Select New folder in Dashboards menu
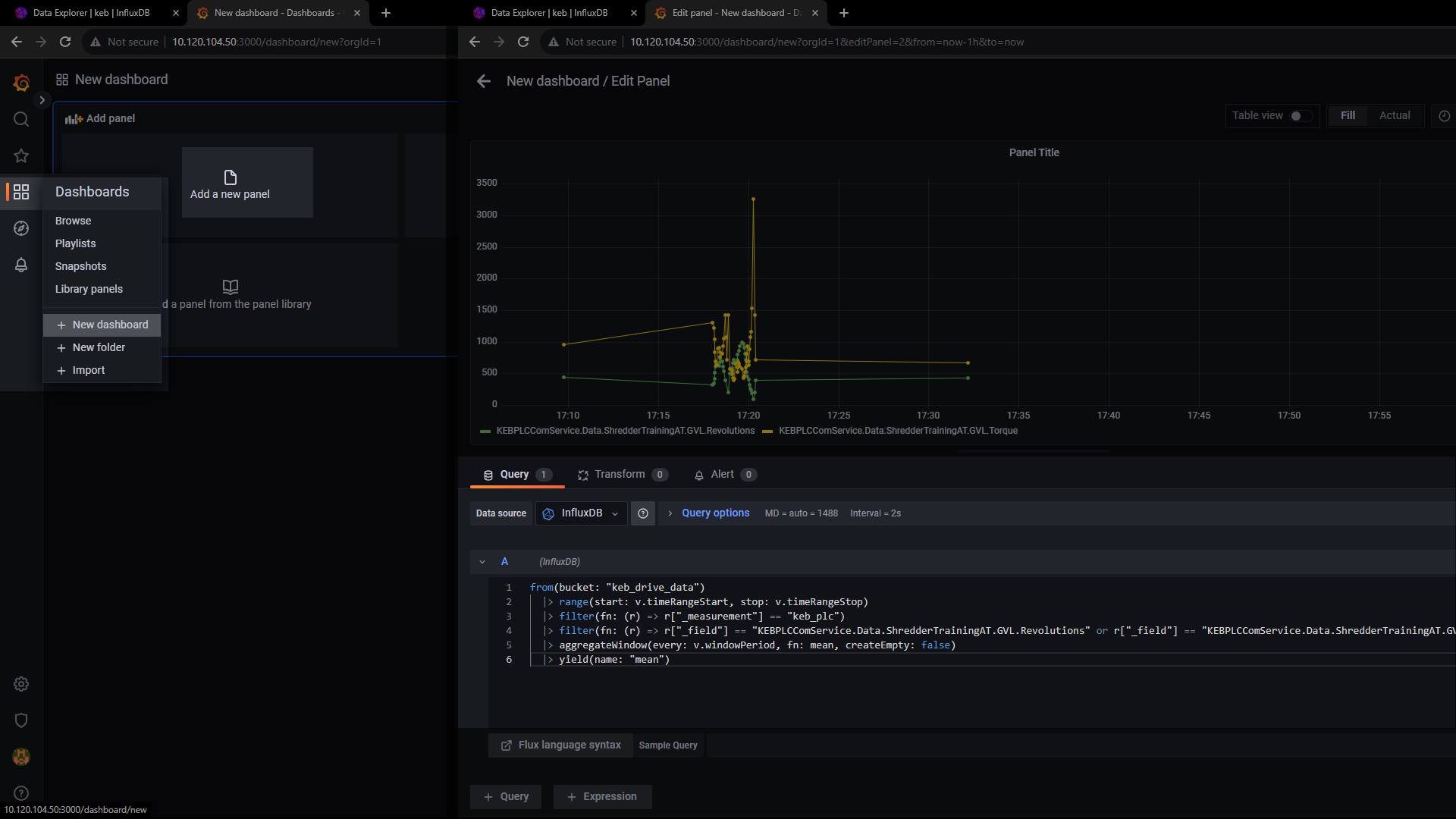This screenshot has height=819, width=1456. (x=99, y=347)
